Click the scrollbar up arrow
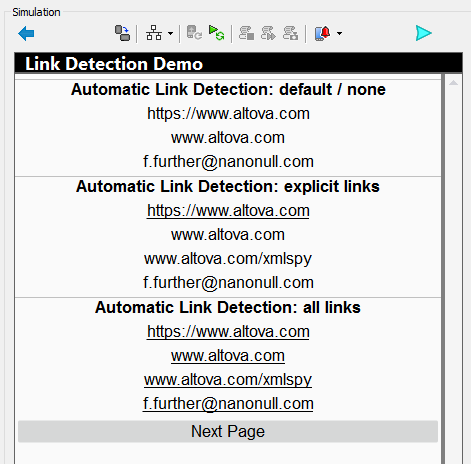The height and width of the screenshot is (464, 471). pos(453,83)
